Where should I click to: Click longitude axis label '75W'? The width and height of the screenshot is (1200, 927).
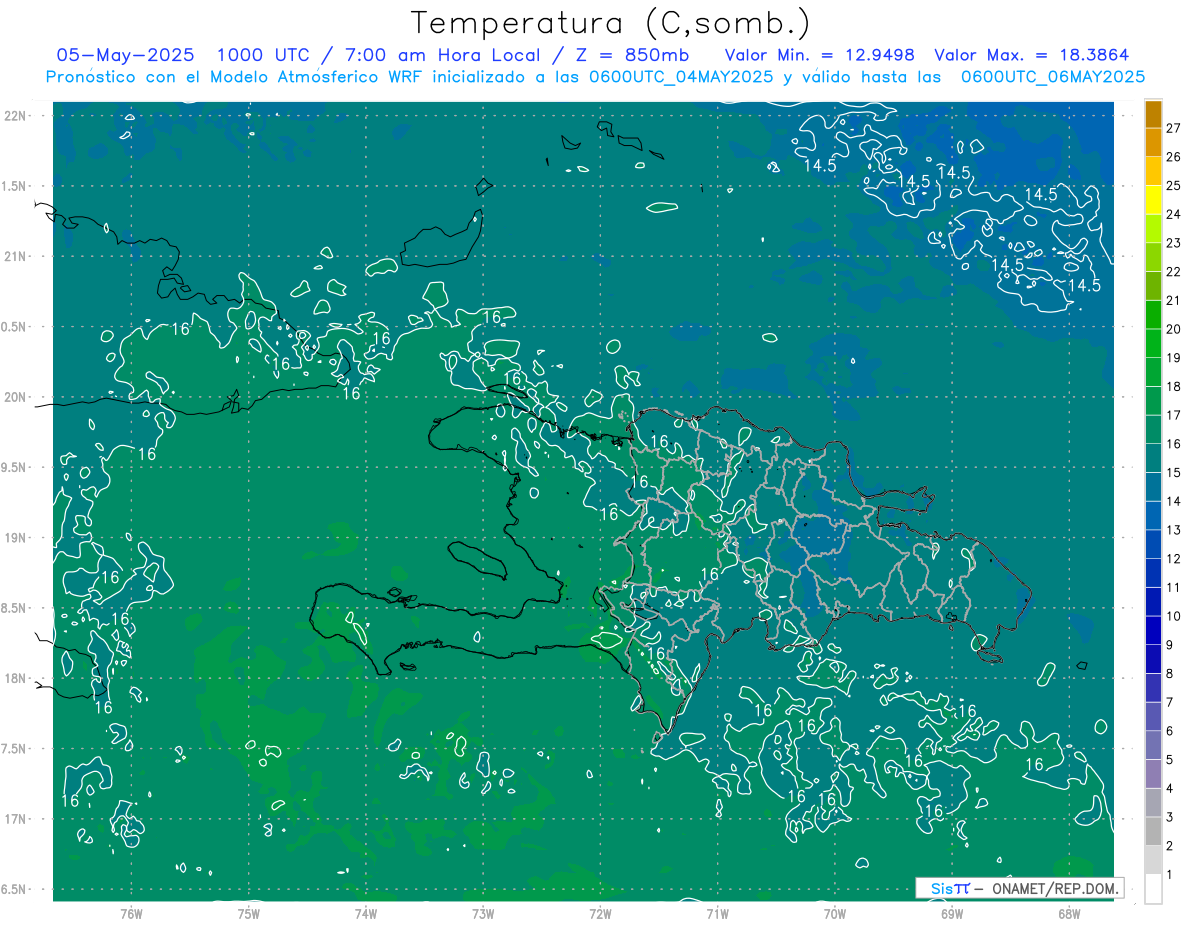pos(249,914)
